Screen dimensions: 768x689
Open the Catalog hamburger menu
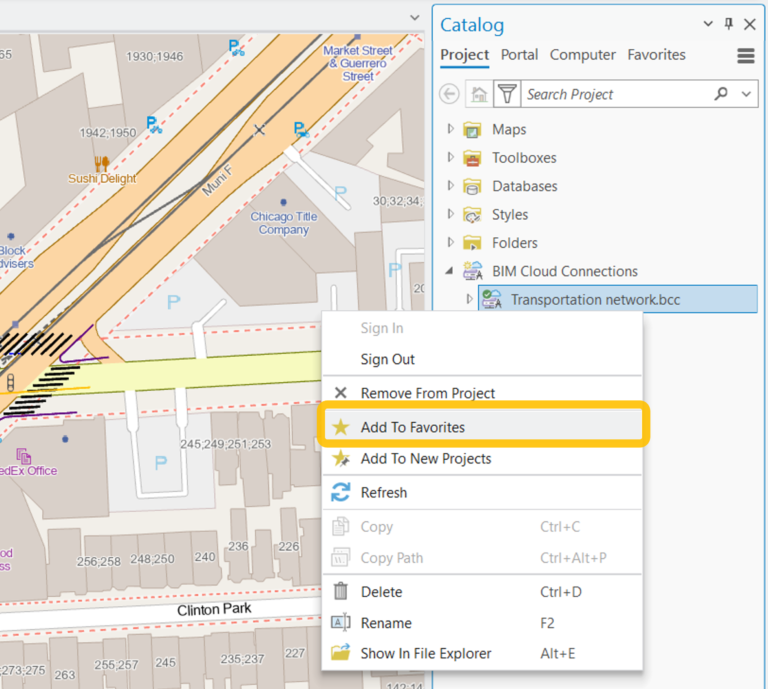746,56
